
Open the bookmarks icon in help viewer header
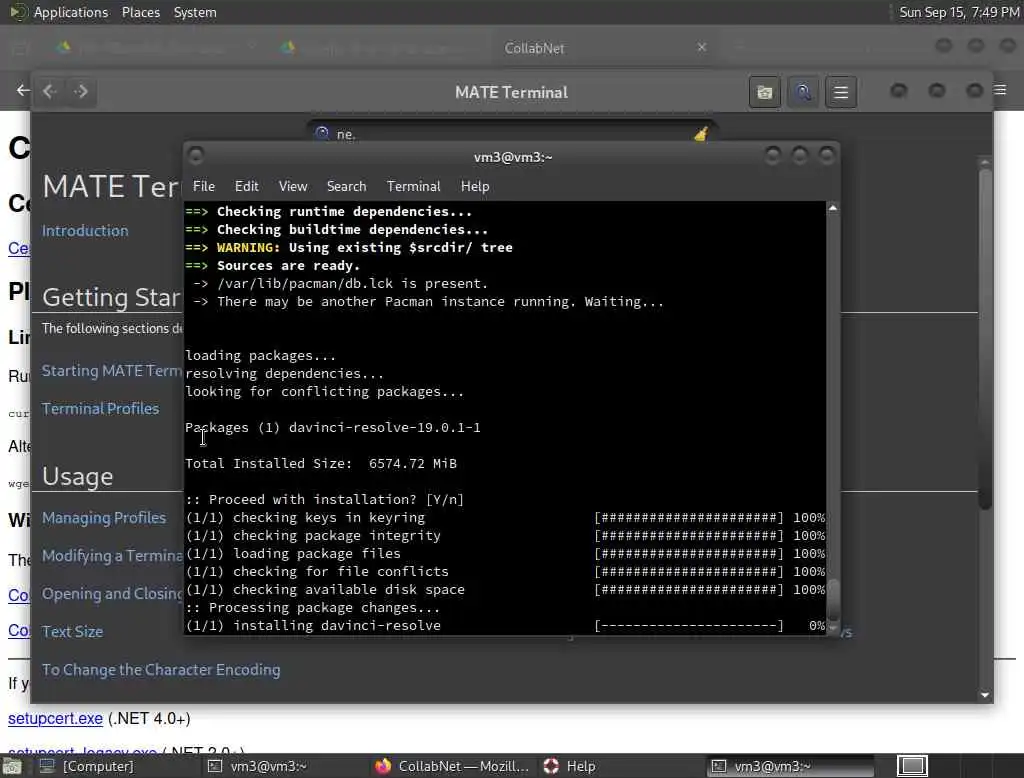pos(765,92)
